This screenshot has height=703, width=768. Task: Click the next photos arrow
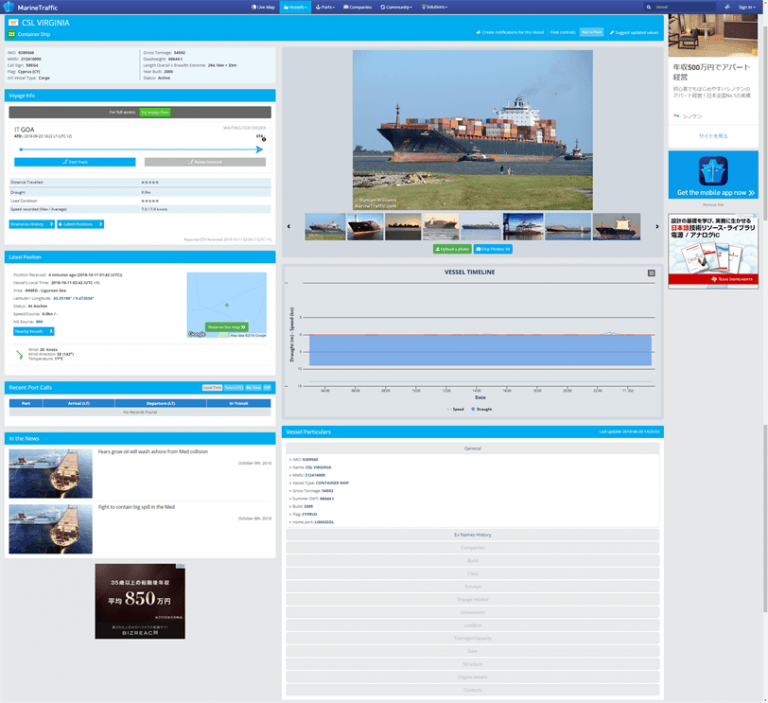click(657, 226)
